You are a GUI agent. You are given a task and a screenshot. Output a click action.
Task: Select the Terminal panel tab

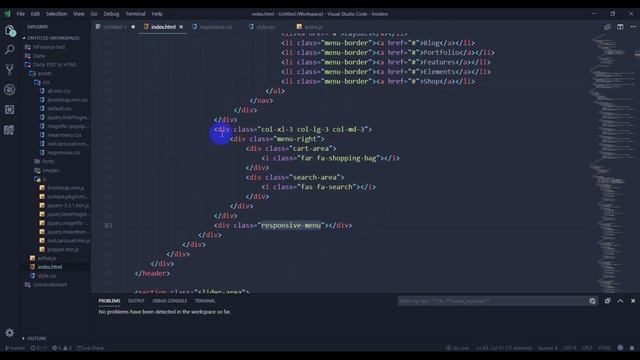pyautogui.click(x=205, y=301)
